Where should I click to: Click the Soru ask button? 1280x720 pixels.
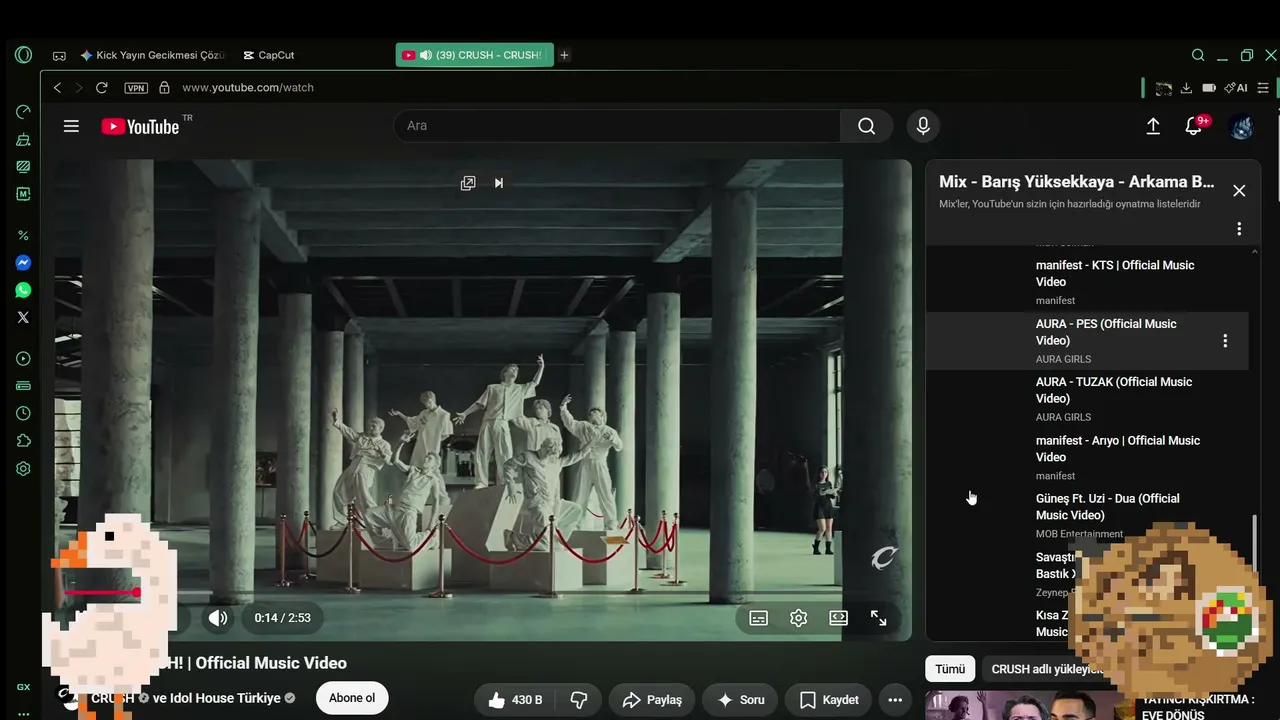[x=740, y=700]
